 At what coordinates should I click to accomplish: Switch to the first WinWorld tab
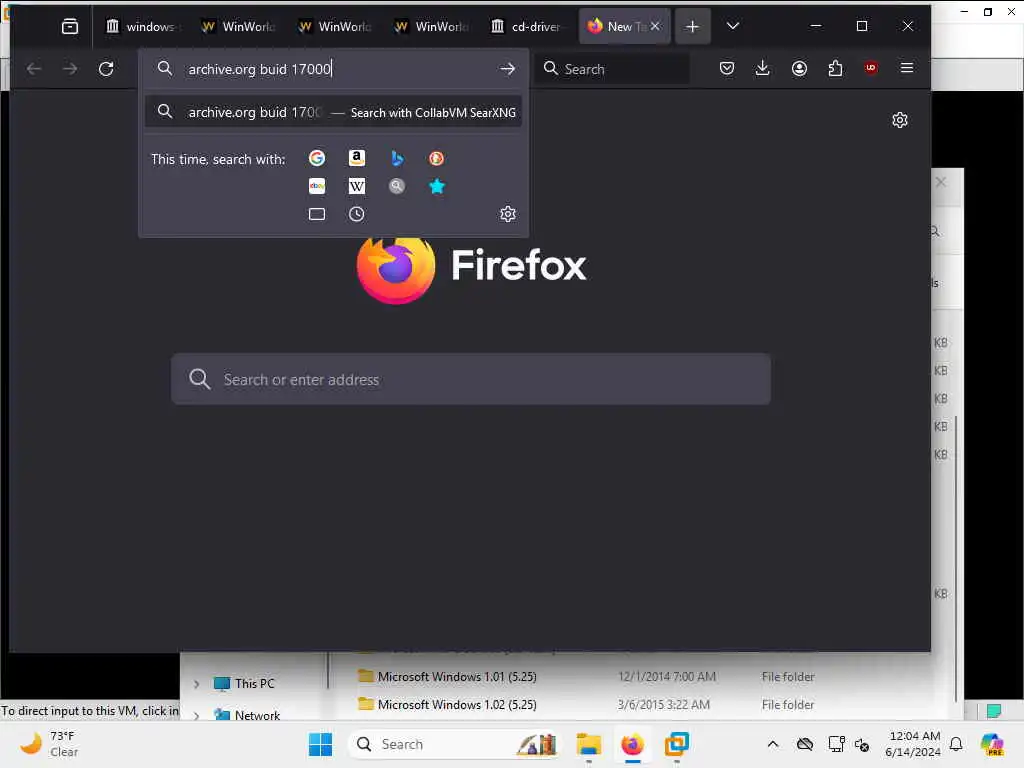(x=238, y=26)
